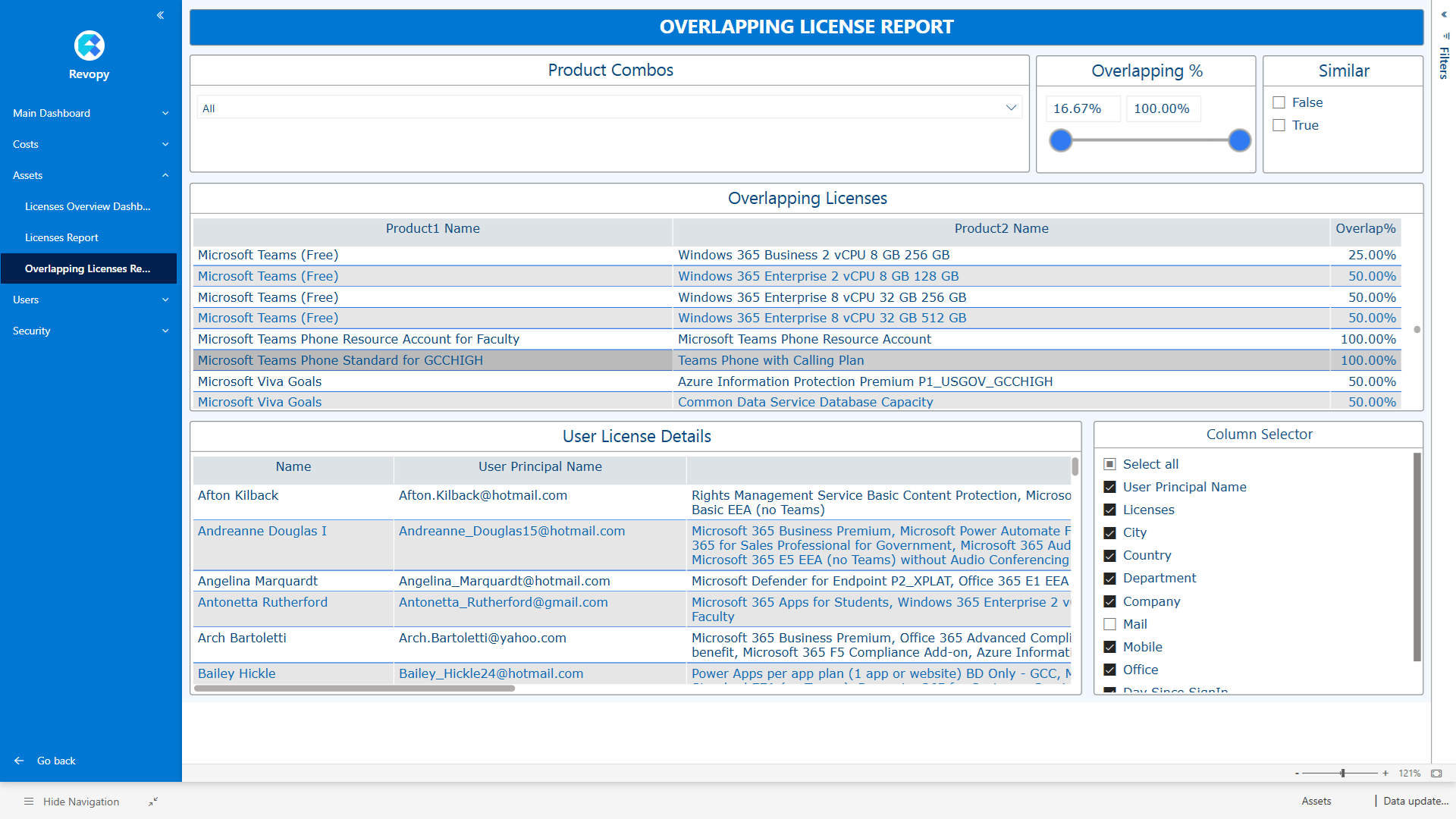The image size is (1456, 819).
Task: Uncheck Office column checkbox
Action: pyautogui.click(x=1110, y=670)
